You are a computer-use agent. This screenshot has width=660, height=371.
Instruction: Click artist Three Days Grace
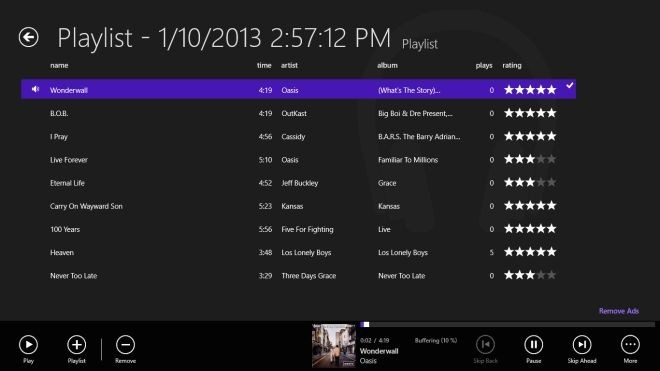pyautogui.click(x=309, y=275)
